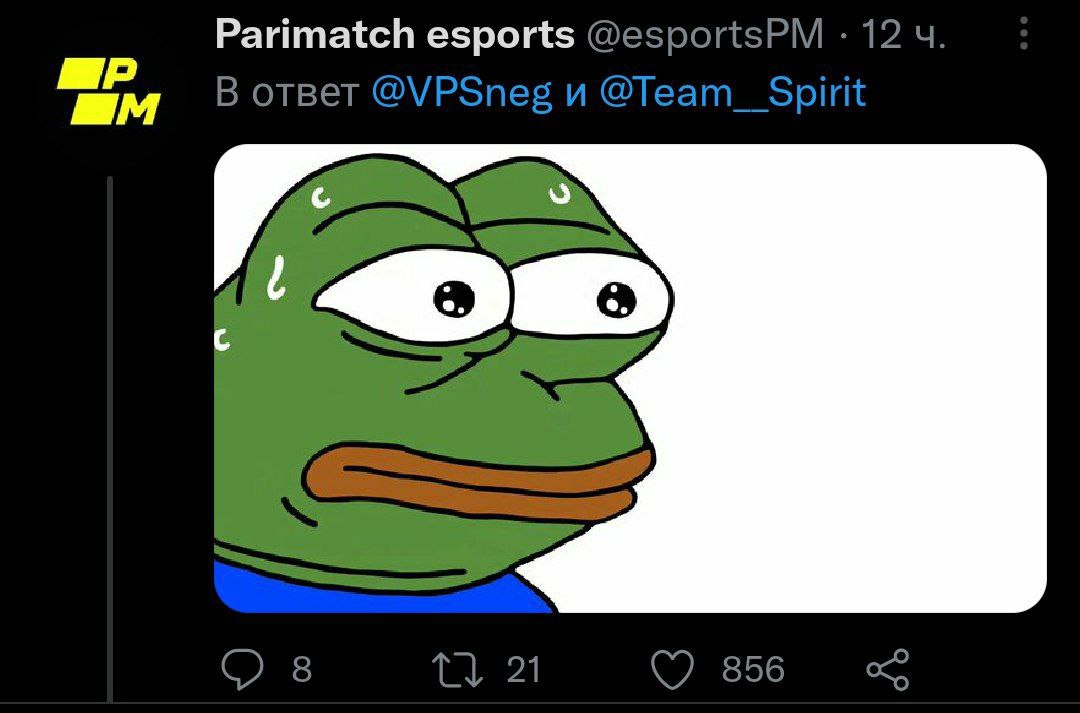
Task: Click the reply count 8
Action: pyautogui.click(x=302, y=670)
